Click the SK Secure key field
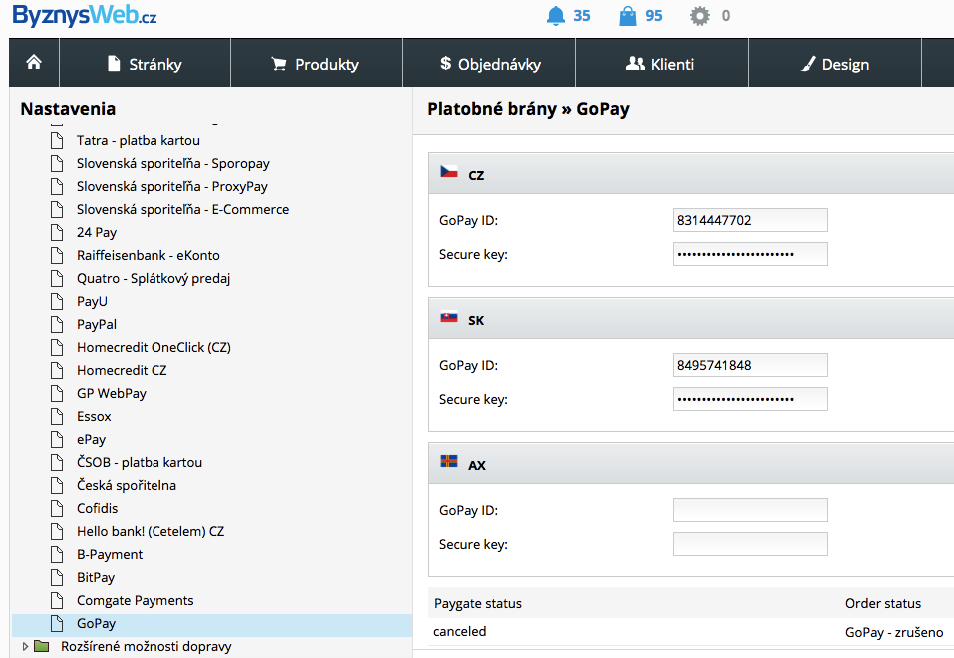Image resolution: width=954 pixels, height=658 pixels. (750, 399)
